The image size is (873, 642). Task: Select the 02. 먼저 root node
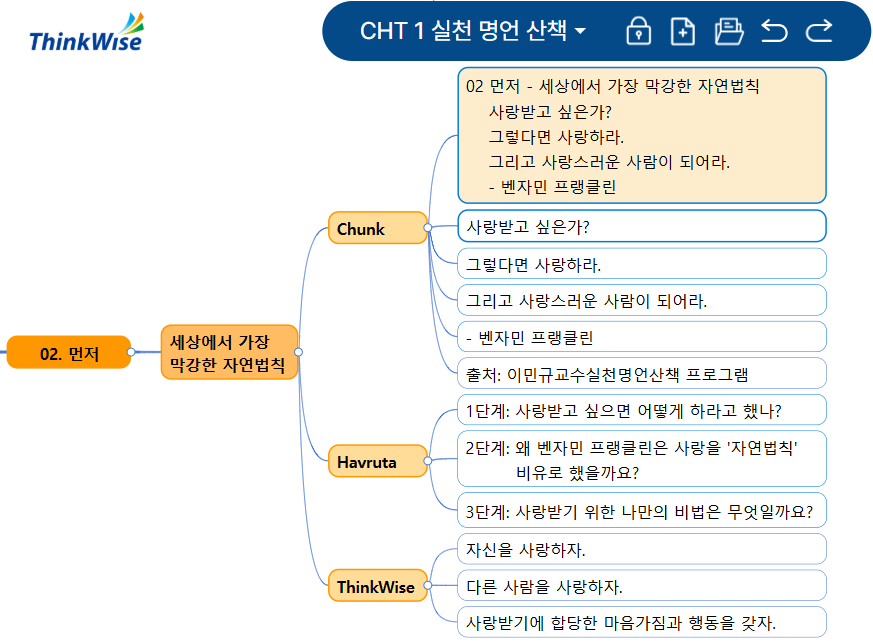point(68,352)
